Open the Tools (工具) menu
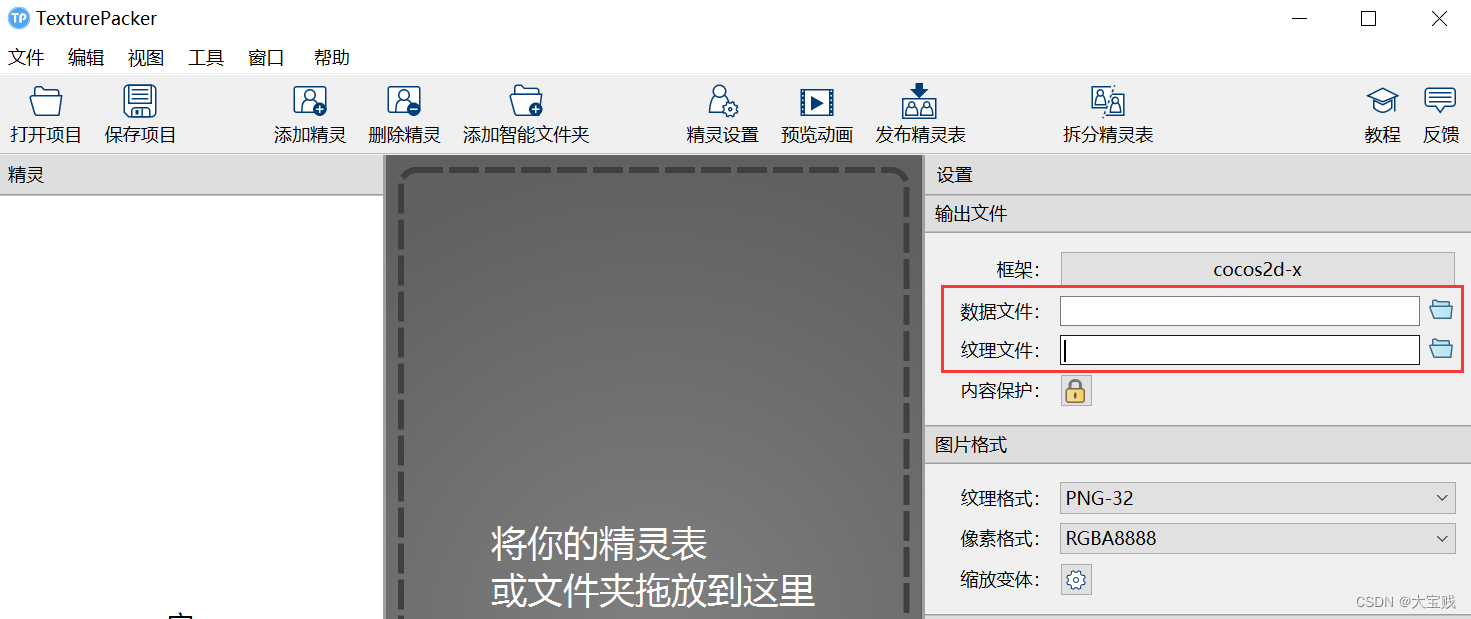Image resolution: width=1471 pixels, height=619 pixels. tap(206, 58)
